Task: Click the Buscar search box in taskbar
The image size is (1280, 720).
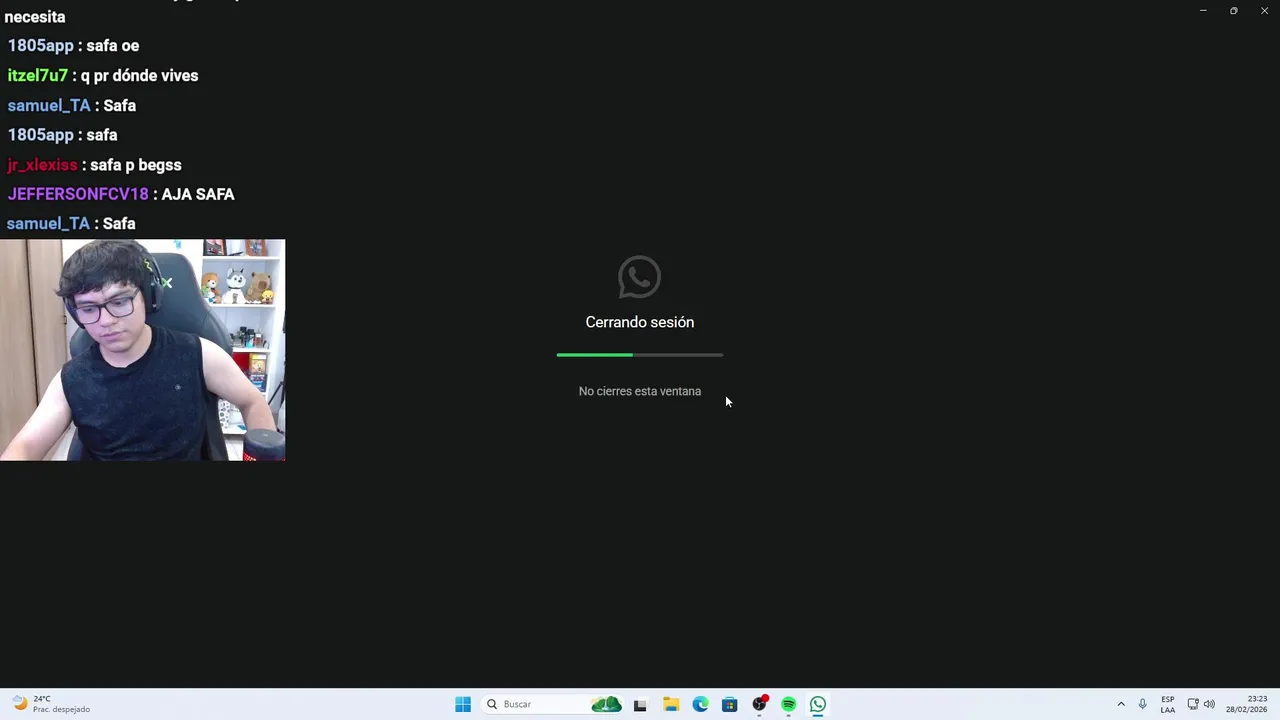Action: [x=552, y=704]
